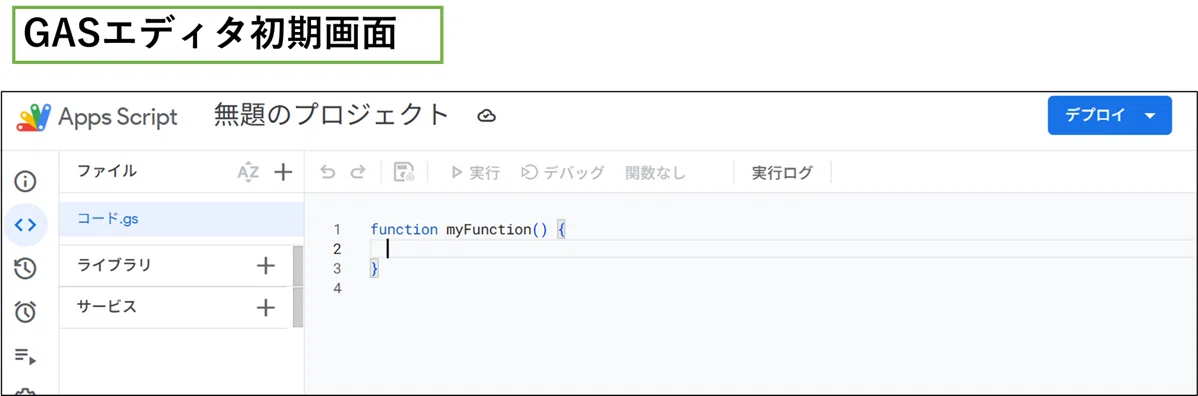The width and height of the screenshot is (1198, 396).
Task: Click the Apps Script title text
Action: coord(118,117)
